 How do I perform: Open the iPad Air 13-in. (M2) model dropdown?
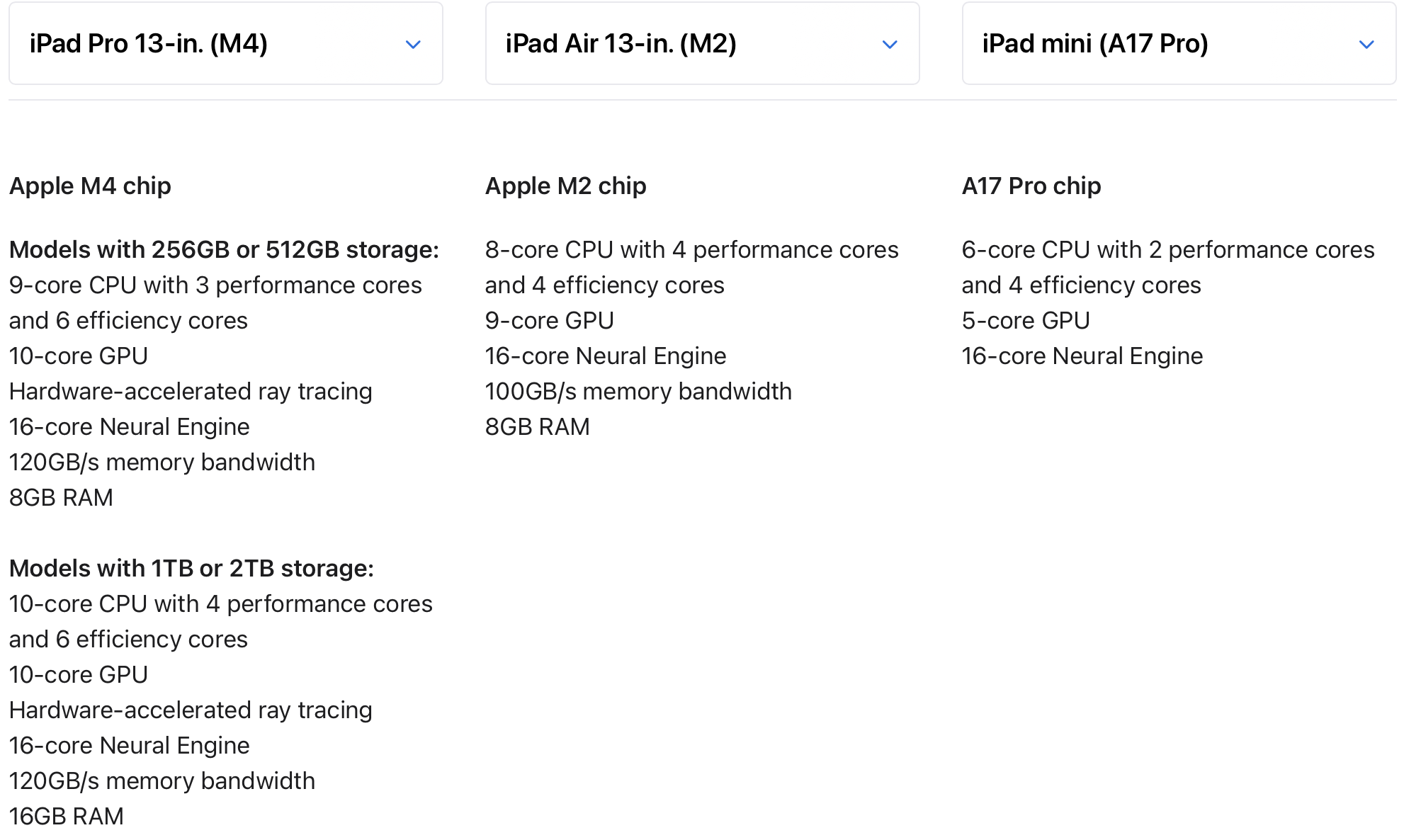tap(701, 44)
